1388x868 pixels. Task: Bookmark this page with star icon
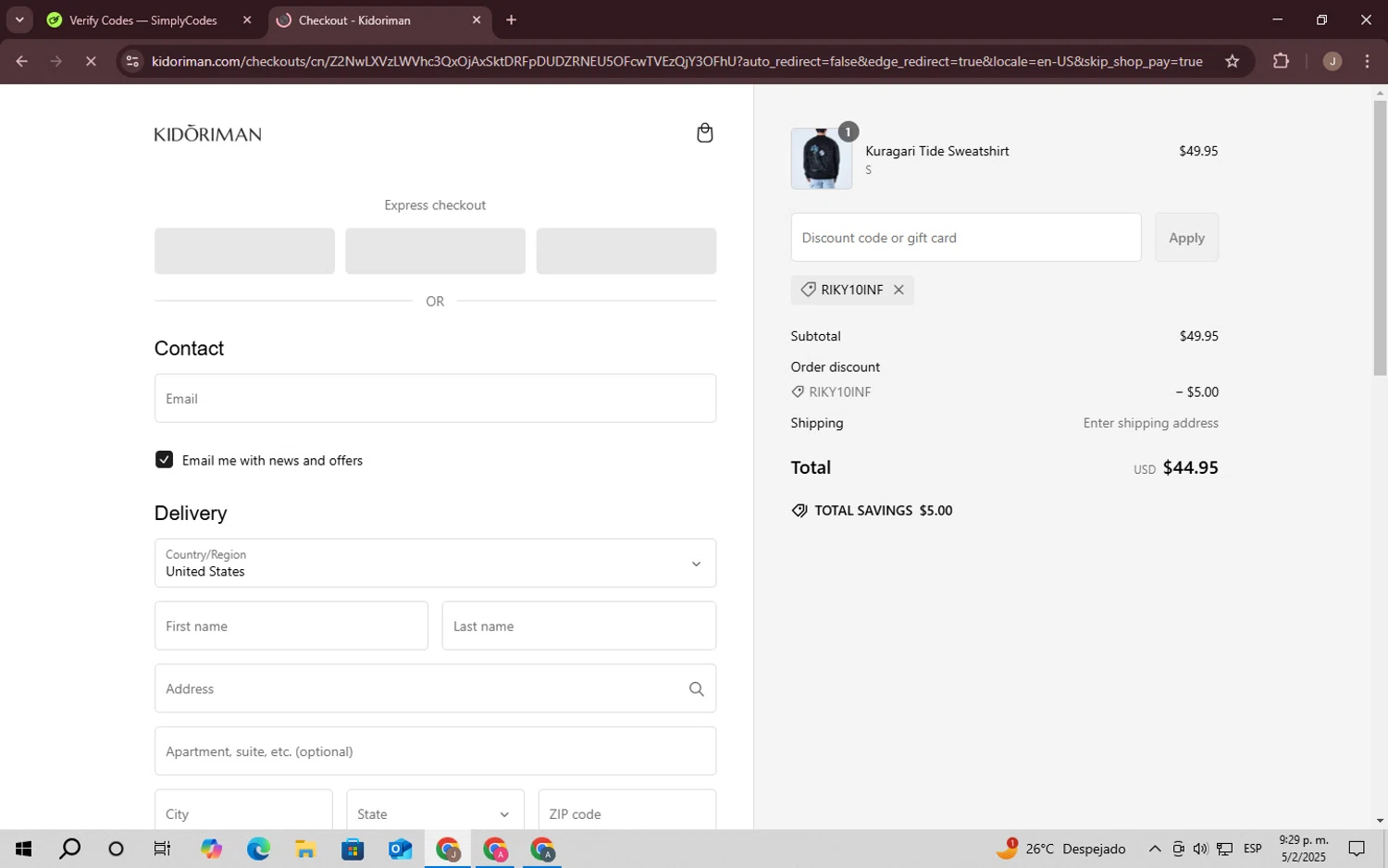point(1232,61)
